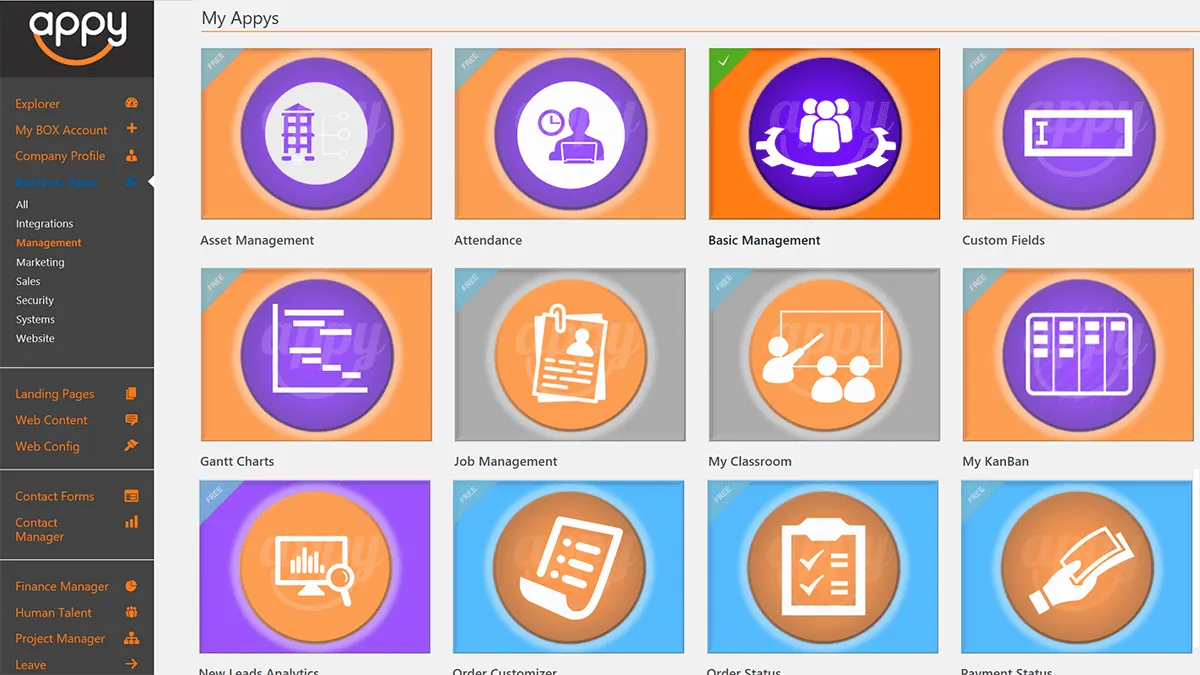1200x675 pixels.
Task: Click the Contact Manager bar chart icon
Action: point(131,522)
